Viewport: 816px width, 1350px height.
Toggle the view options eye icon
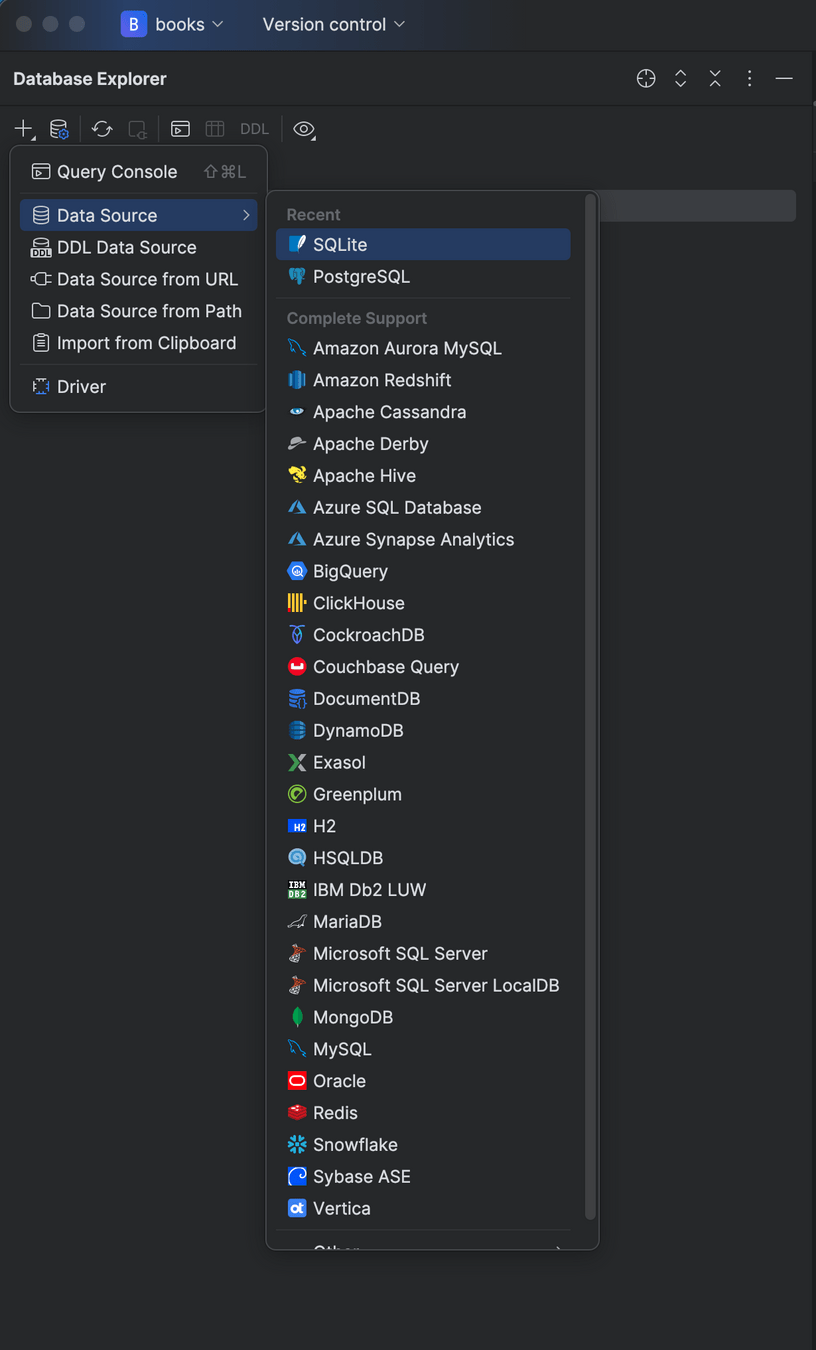pyautogui.click(x=304, y=129)
